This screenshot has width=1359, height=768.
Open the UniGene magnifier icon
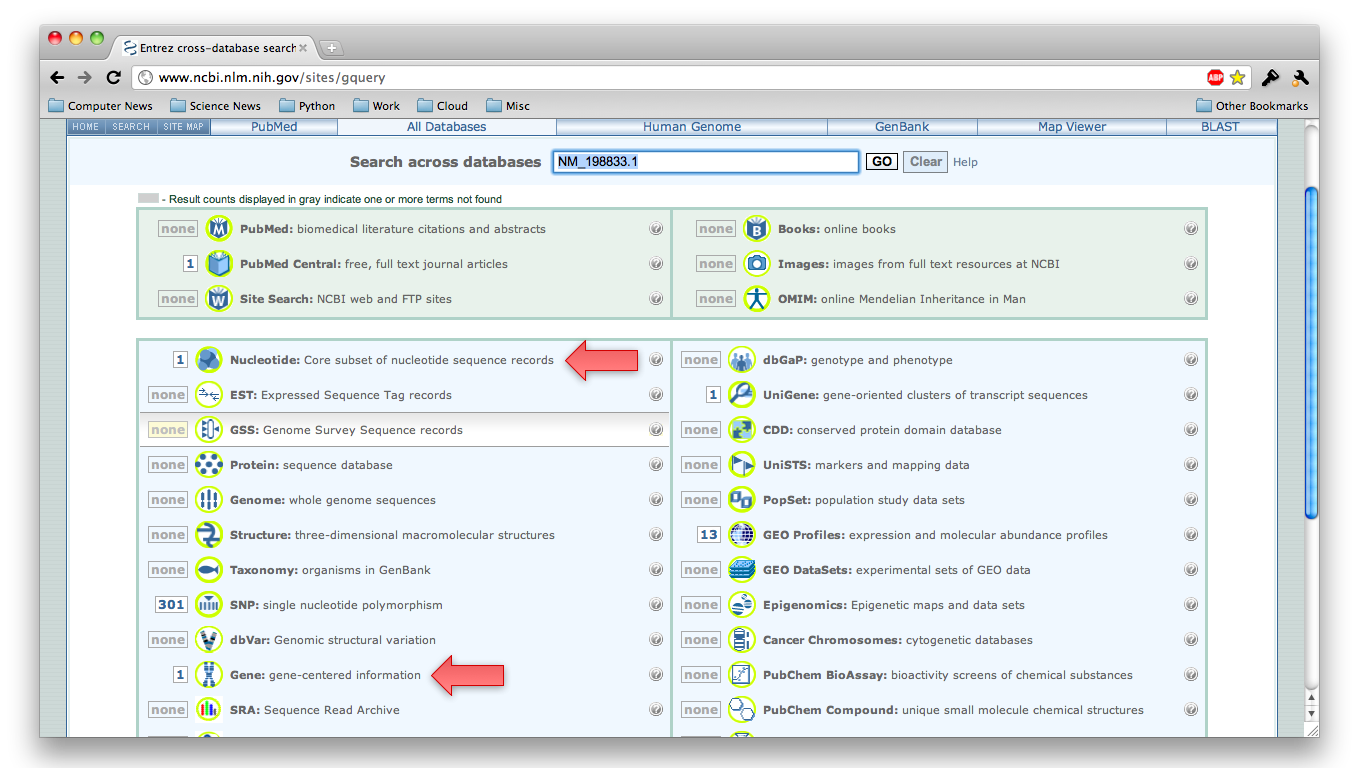tap(742, 395)
